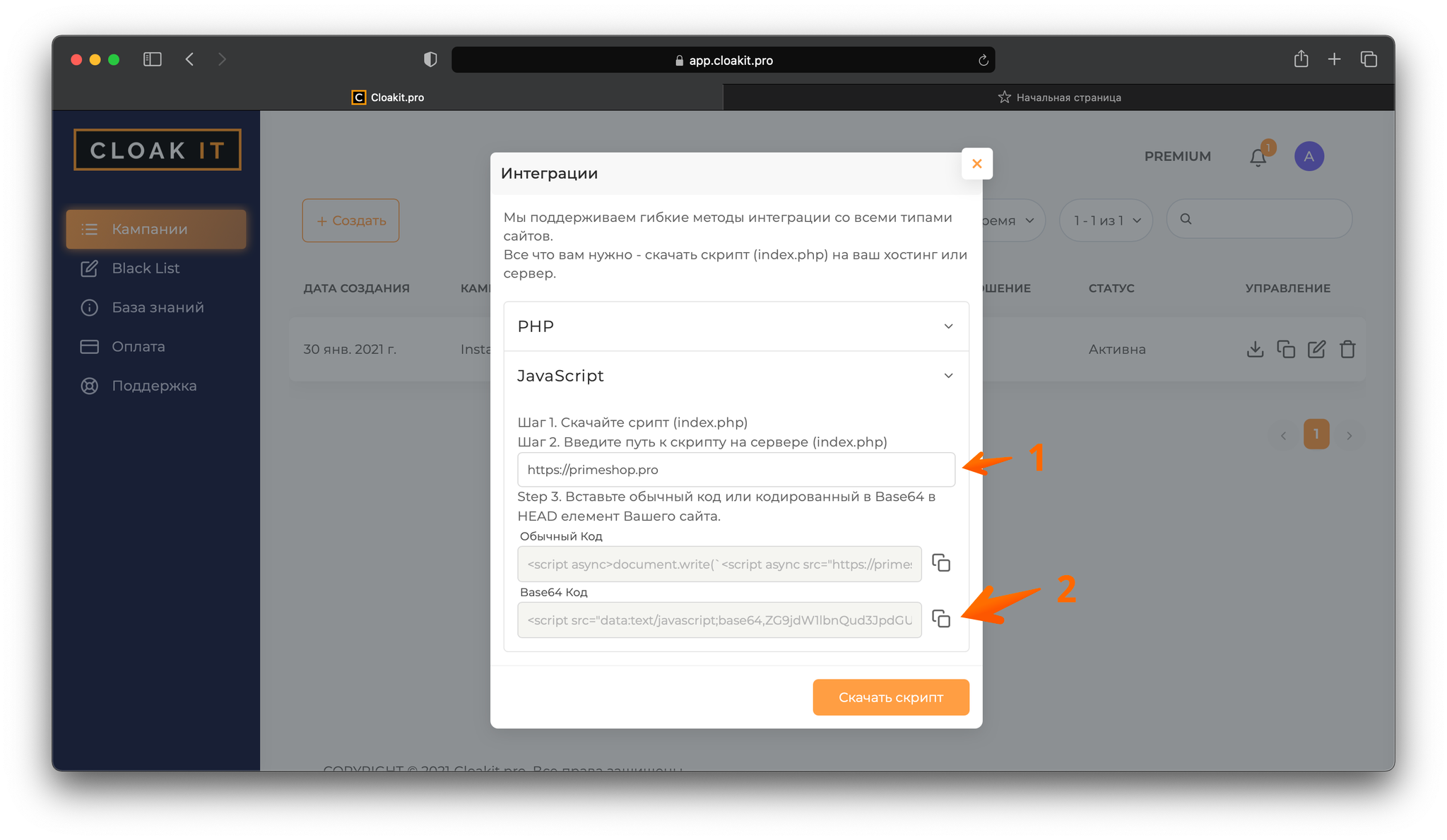The width and height of the screenshot is (1447, 840).
Task: Open Black List in sidebar
Action: (146, 268)
